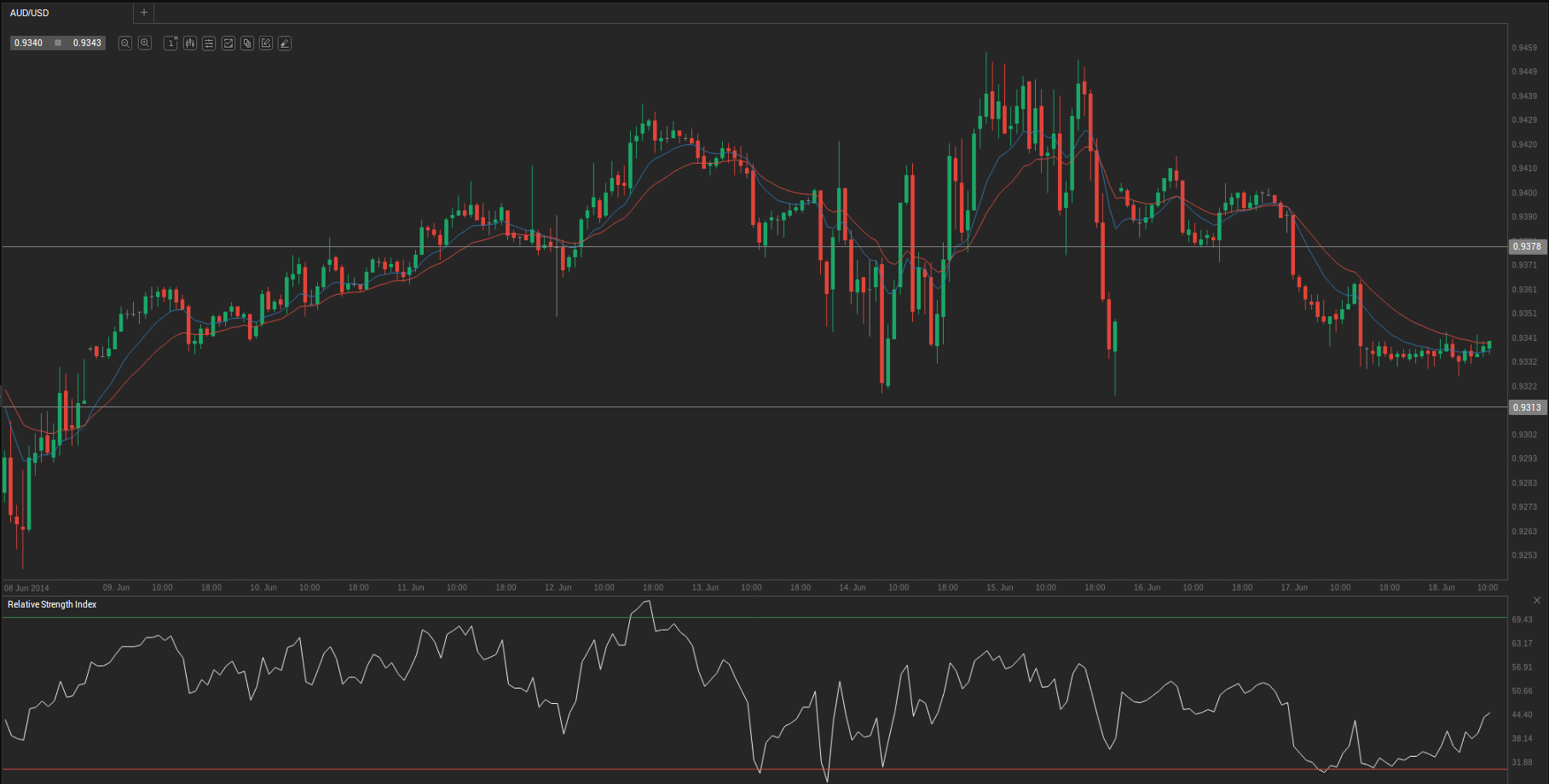1549x784 pixels.
Task: Change chart type with candlestick icon
Action: pyautogui.click(x=190, y=43)
